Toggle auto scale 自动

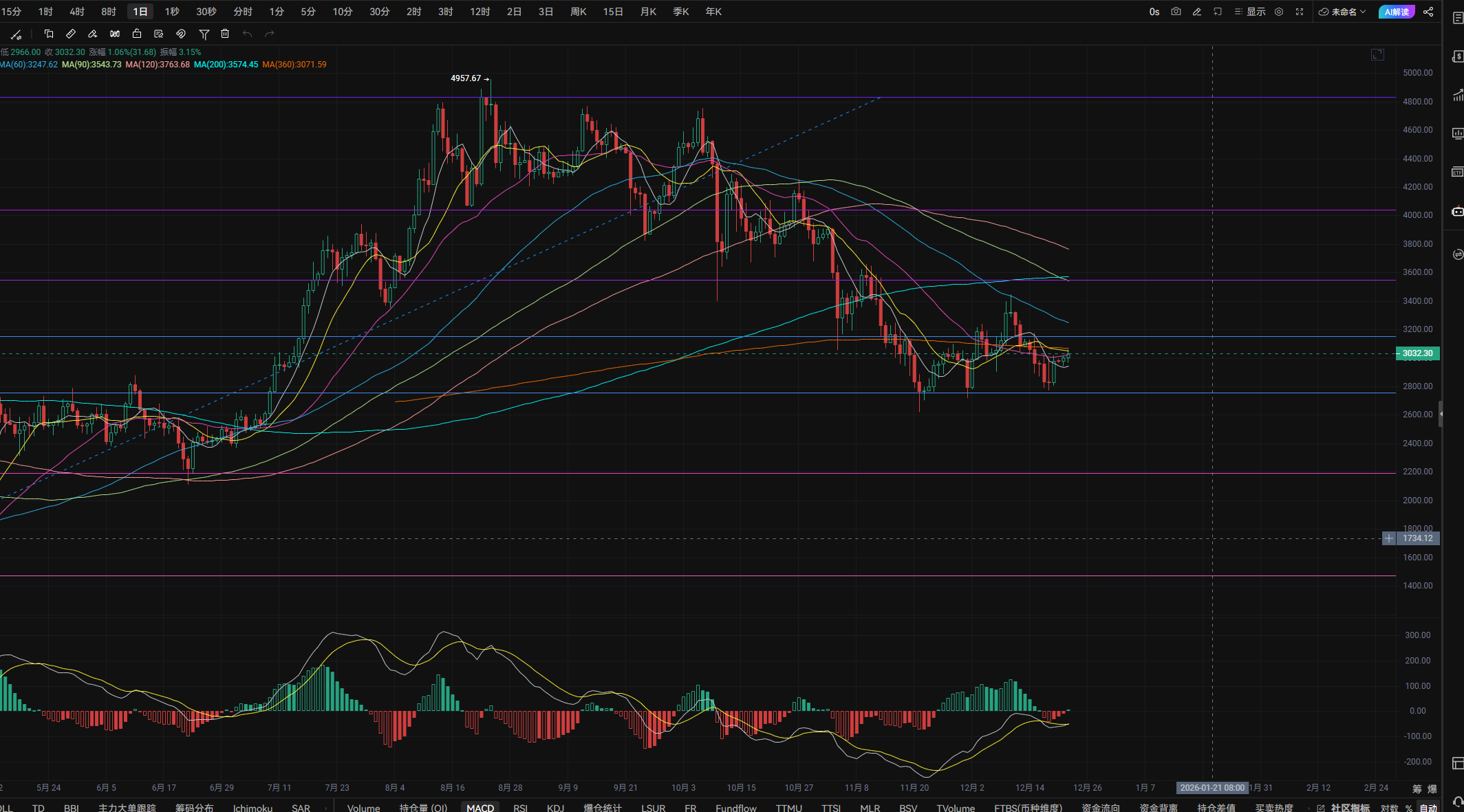click(1428, 808)
